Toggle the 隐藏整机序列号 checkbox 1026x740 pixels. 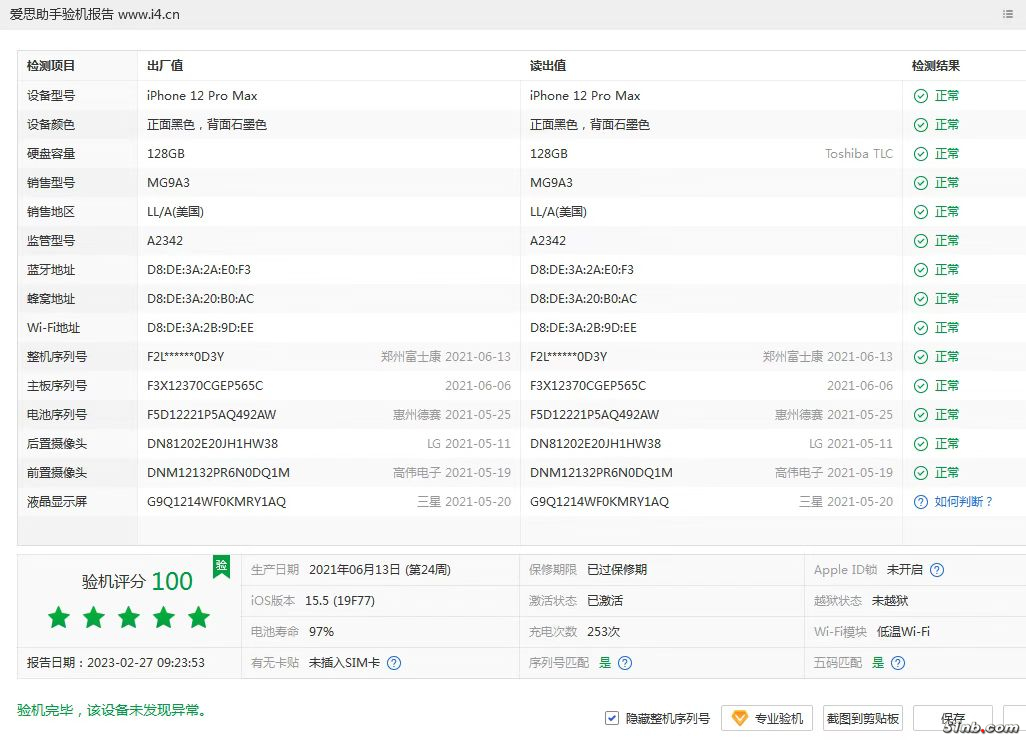611,718
